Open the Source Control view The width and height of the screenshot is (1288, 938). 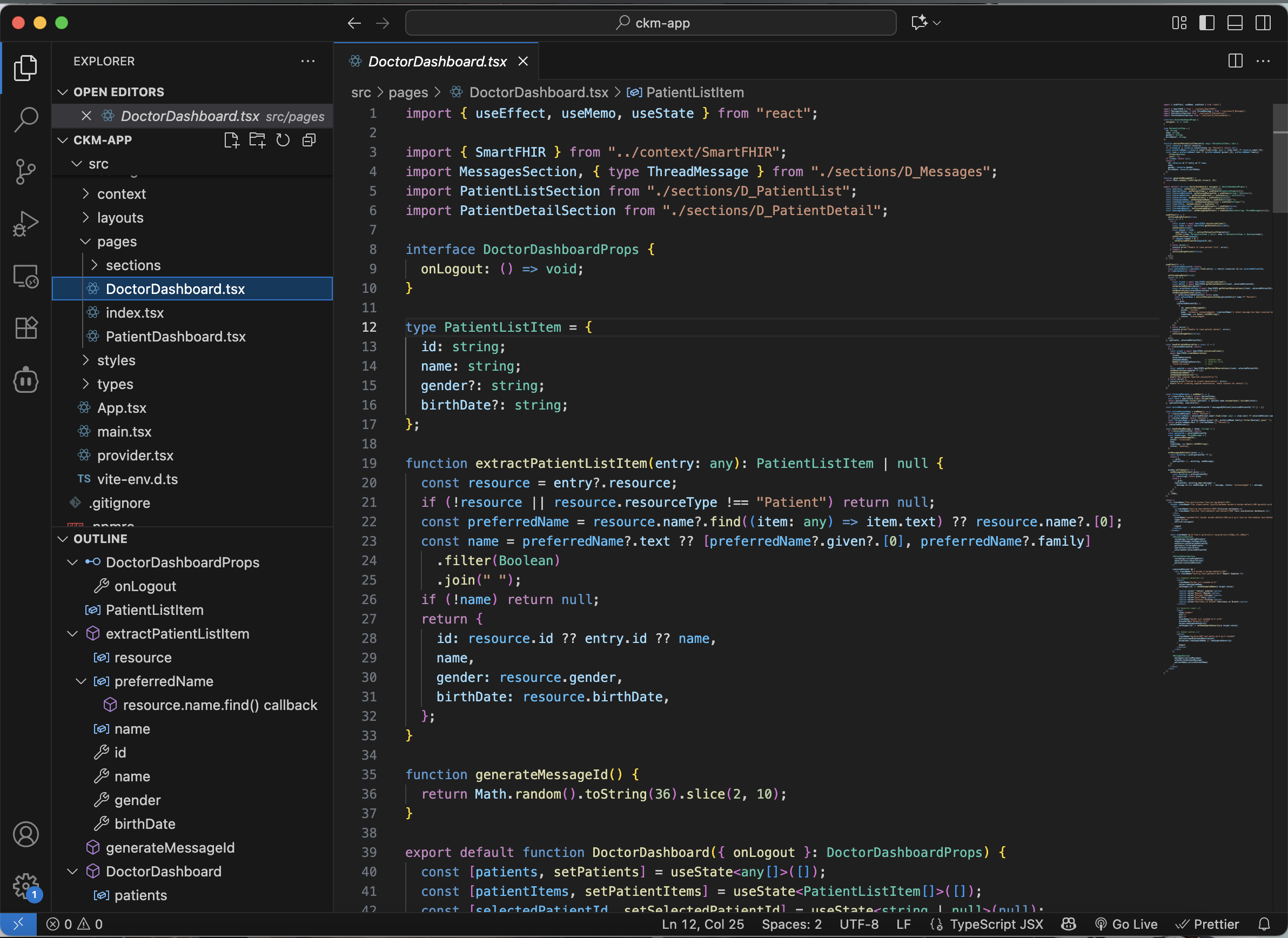(25, 171)
